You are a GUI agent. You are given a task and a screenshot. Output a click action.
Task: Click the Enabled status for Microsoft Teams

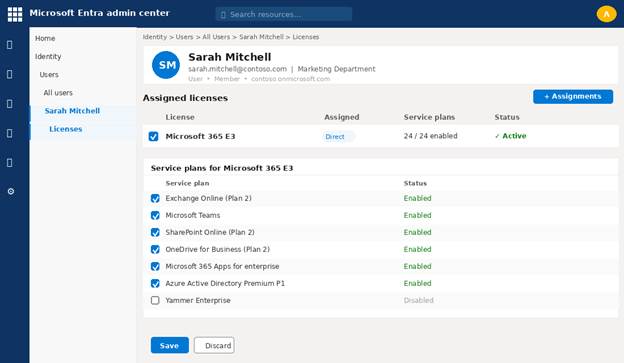click(417, 215)
